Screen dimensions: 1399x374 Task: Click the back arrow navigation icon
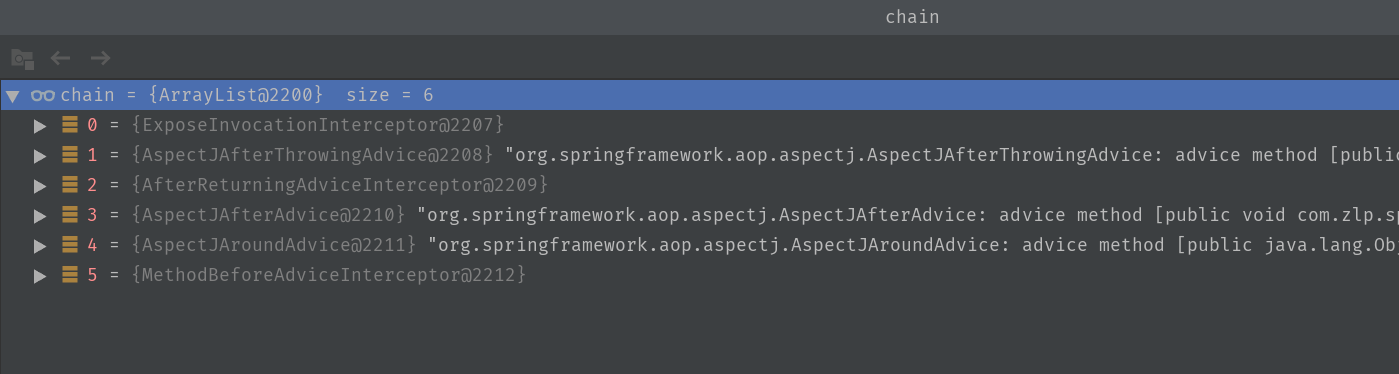coord(61,58)
